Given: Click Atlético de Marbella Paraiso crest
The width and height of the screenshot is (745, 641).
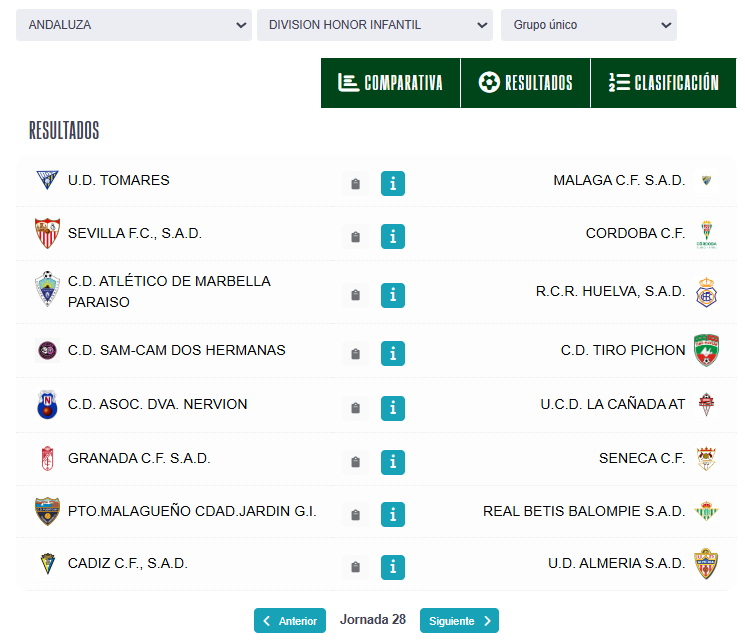Looking at the screenshot, I should pos(48,289).
